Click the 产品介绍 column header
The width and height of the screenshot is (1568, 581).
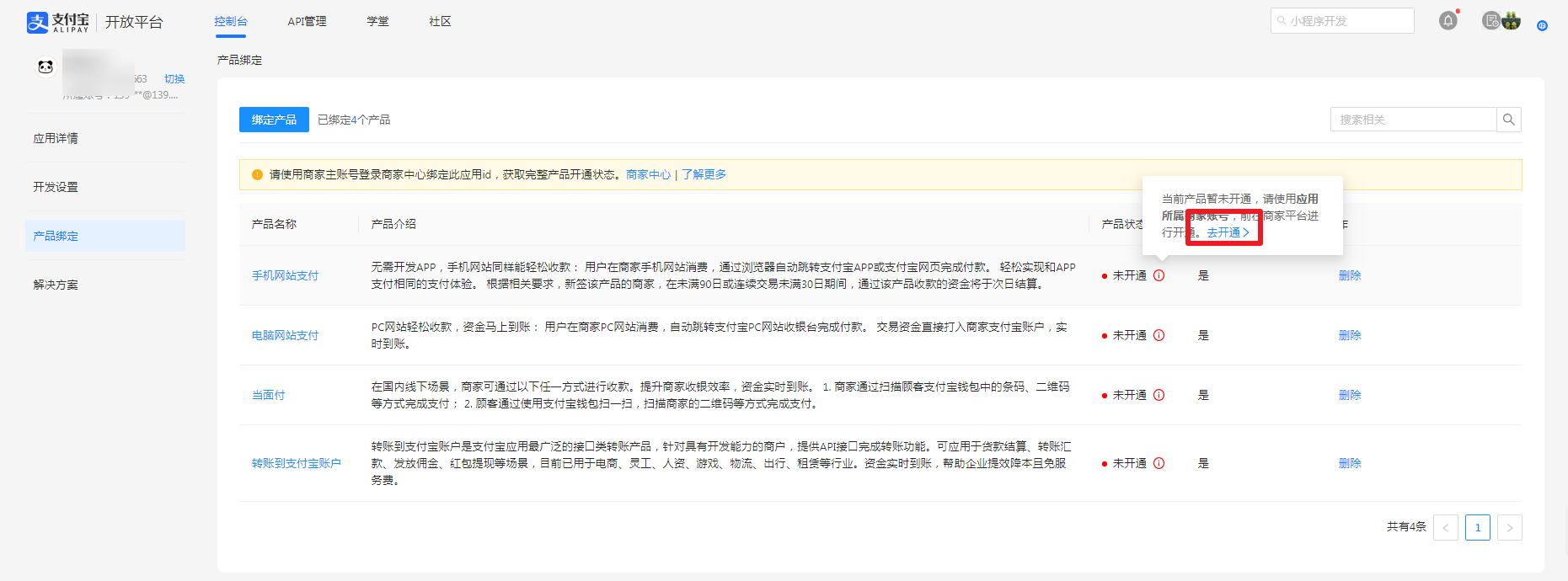393,224
